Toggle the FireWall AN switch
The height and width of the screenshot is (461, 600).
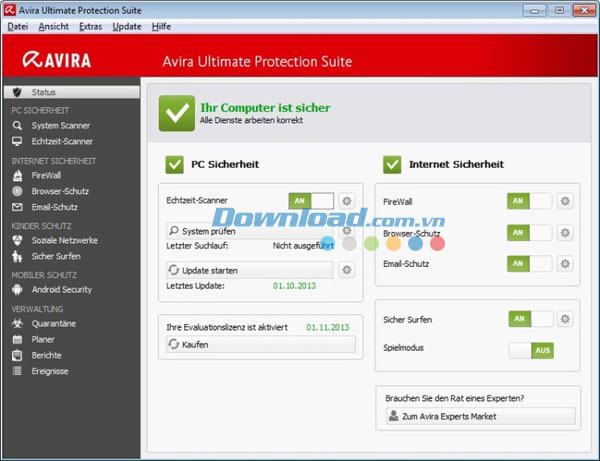530,201
